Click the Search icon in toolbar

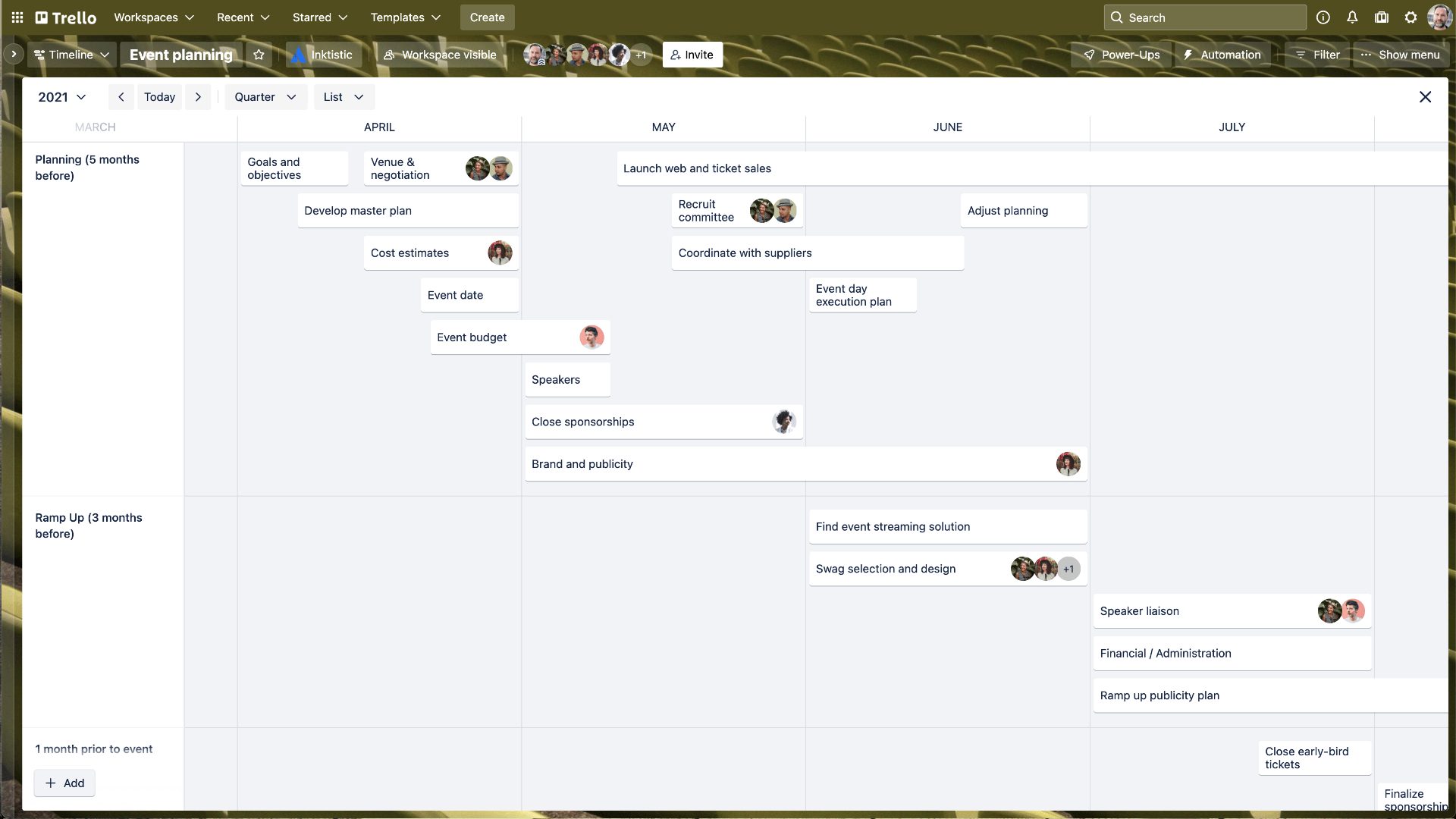pyautogui.click(x=1117, y=17)
